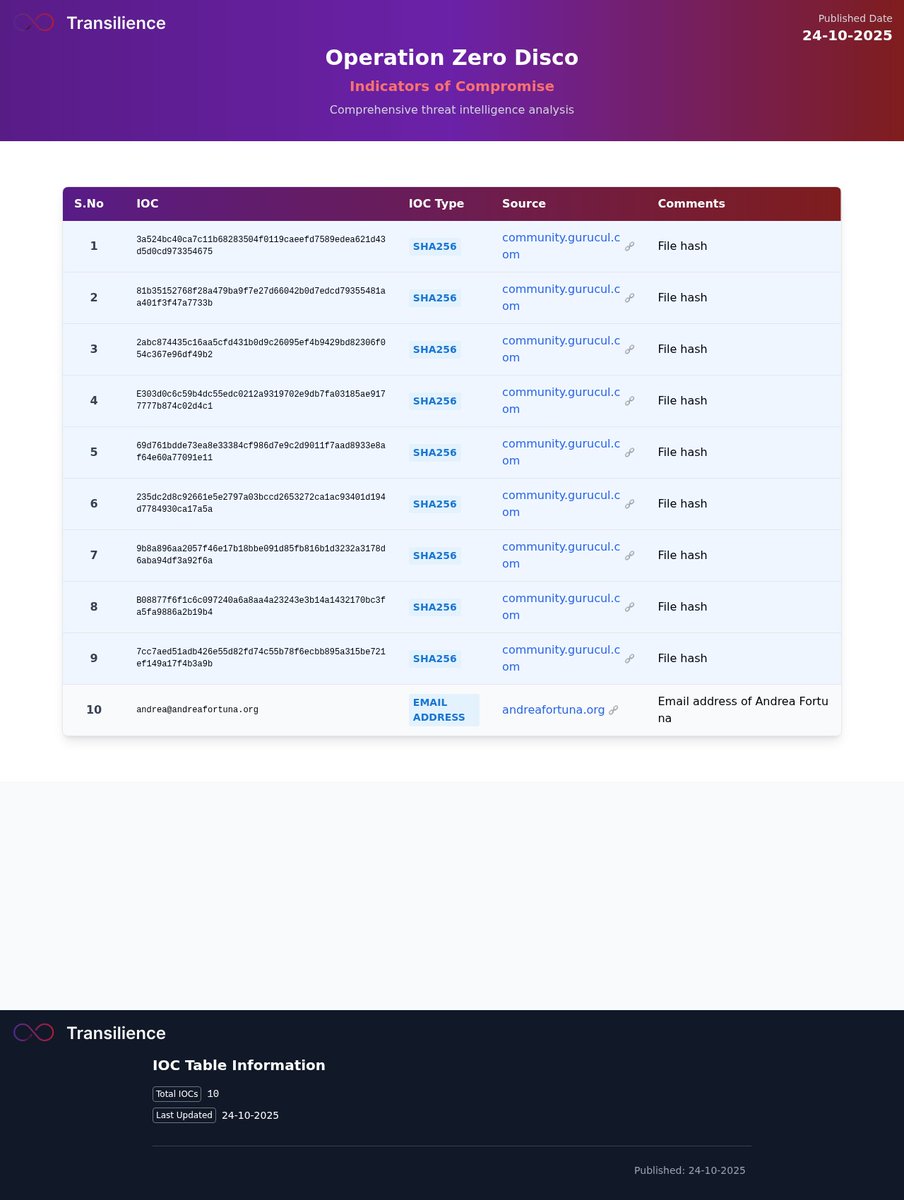Click the link icon in row 2
The width and height of the screenshot is (904, 1200).
click(629, 298)
